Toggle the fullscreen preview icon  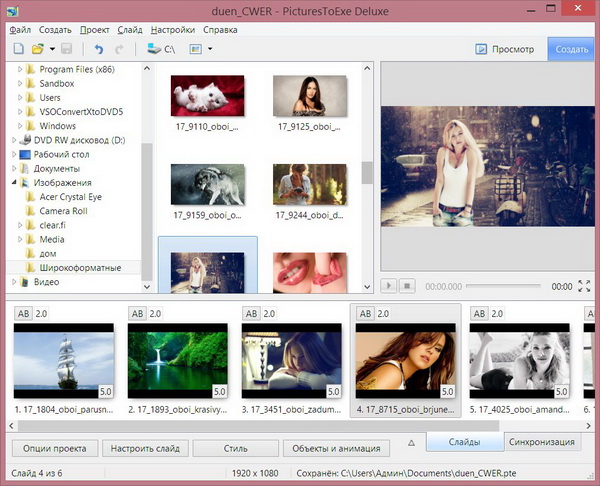tap(584, 286)
